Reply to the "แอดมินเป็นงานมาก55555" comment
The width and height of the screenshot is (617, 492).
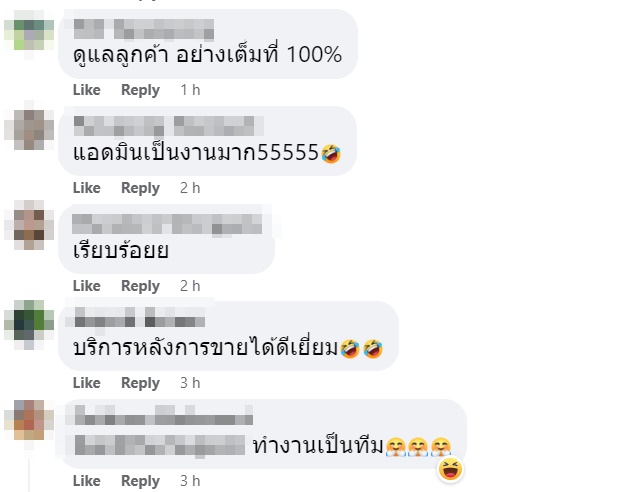(x=140, y=188)
